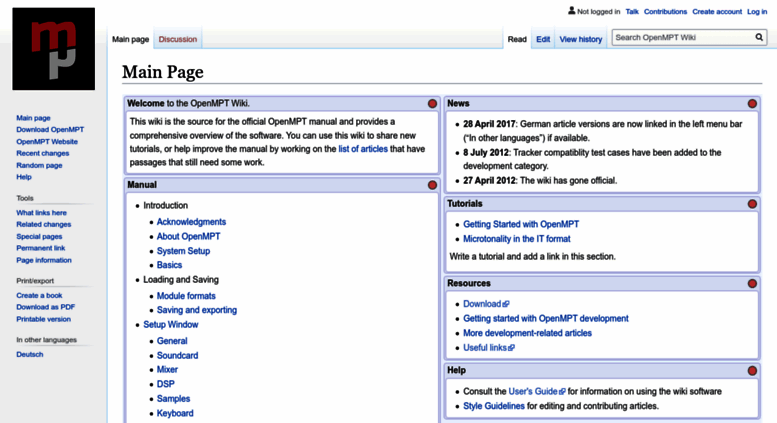Open Printable version link
Viewport: 777px width, 423px height.
pyautogui.click(x=44, y=319)
